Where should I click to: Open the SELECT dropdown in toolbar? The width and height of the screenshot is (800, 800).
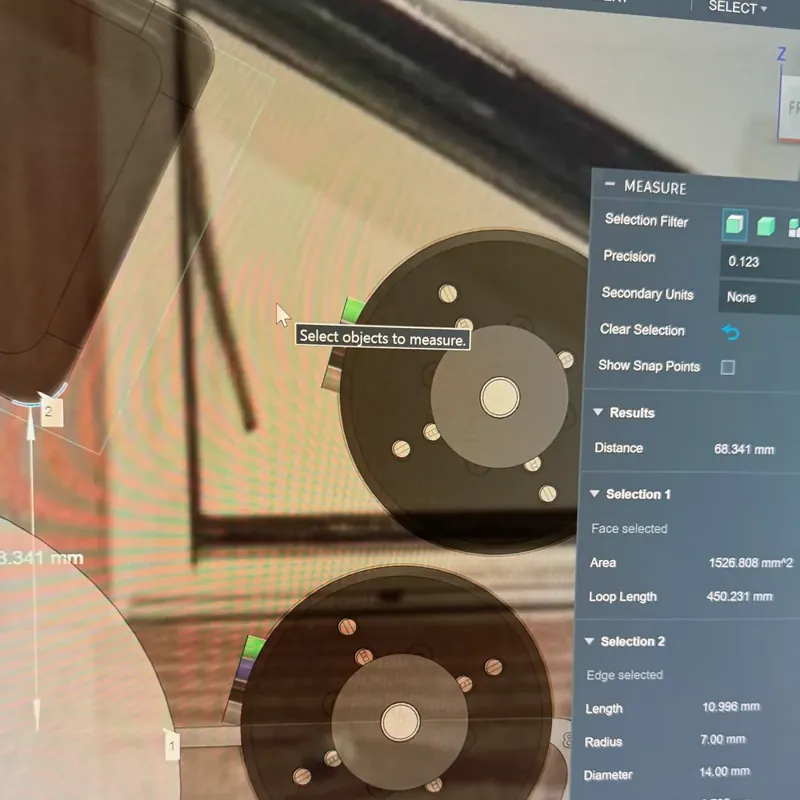(x=737, y=8)
